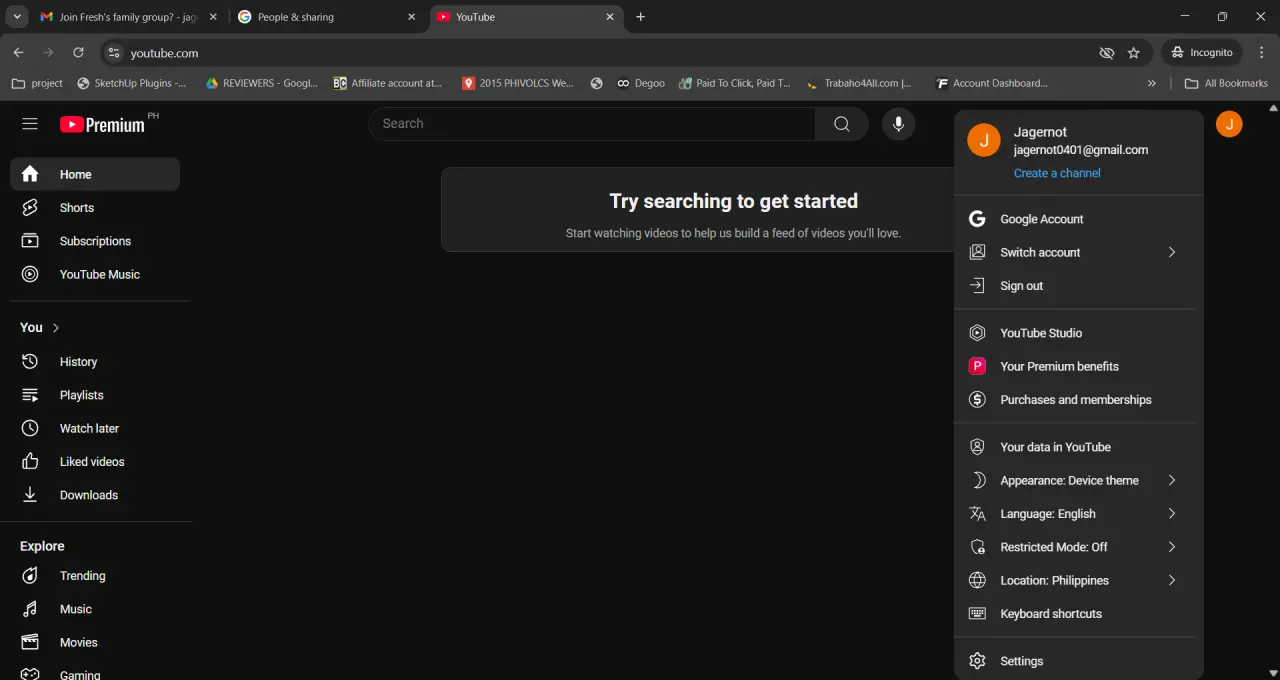
Task: Open the Switch account submenu
Action: tap(1079, 252)
